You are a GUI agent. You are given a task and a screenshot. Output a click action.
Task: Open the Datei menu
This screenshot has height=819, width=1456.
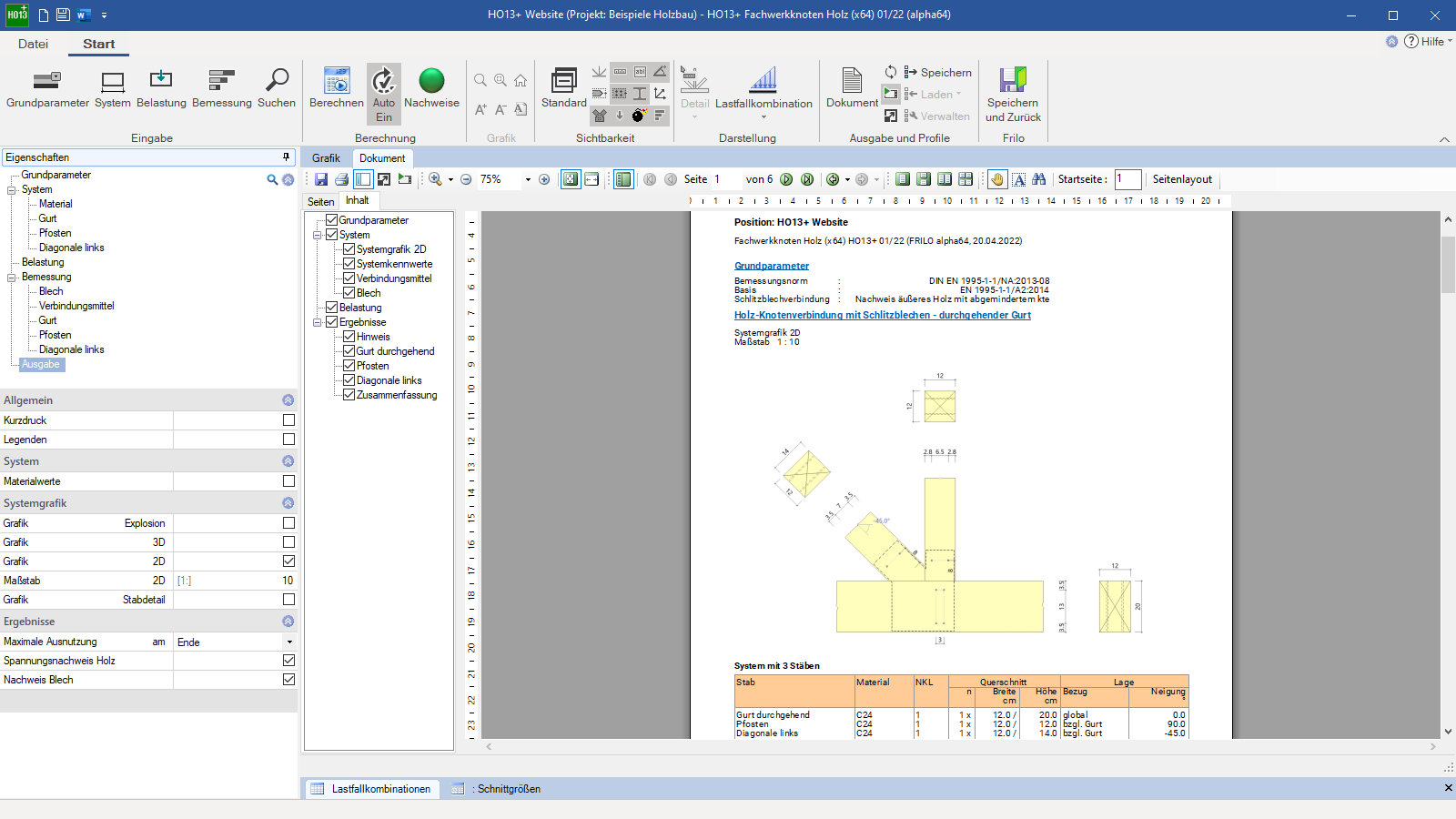[33, 44]
